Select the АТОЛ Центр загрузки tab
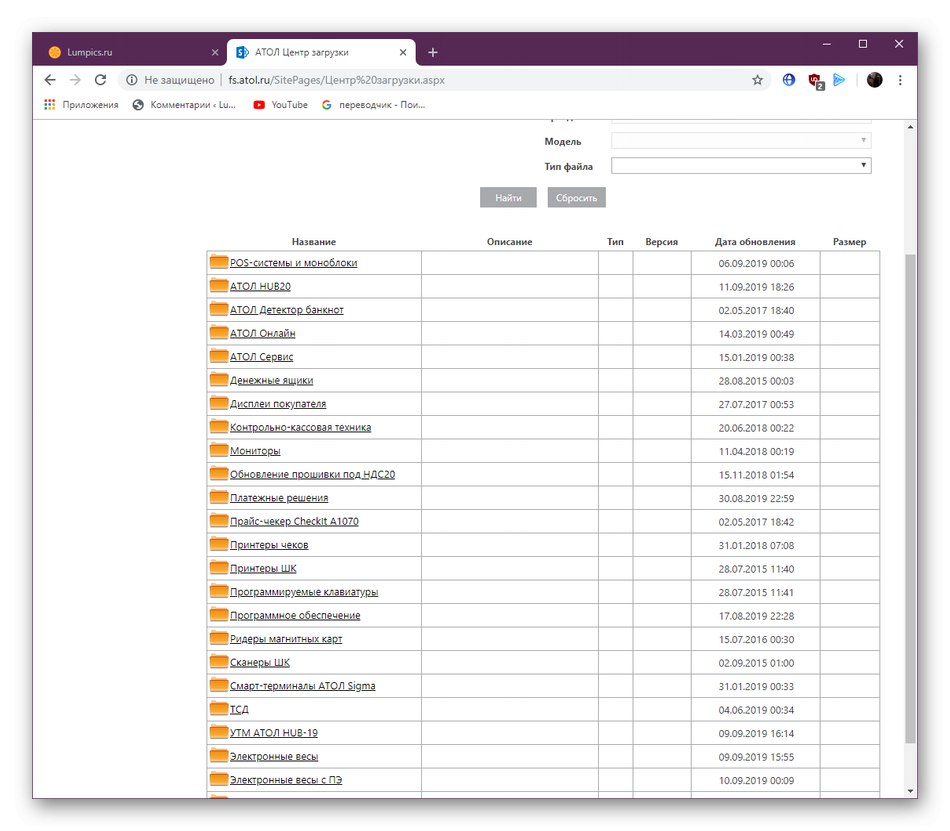This screenshot has height=831, width=950. (x=321, y=53)
